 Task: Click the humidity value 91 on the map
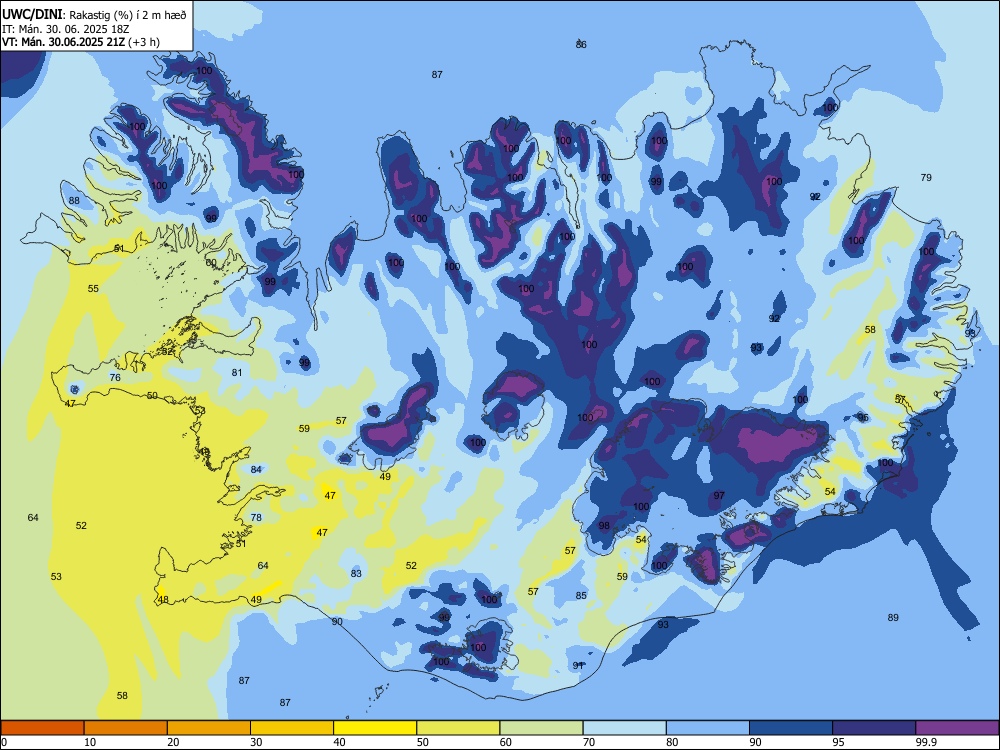578,666
